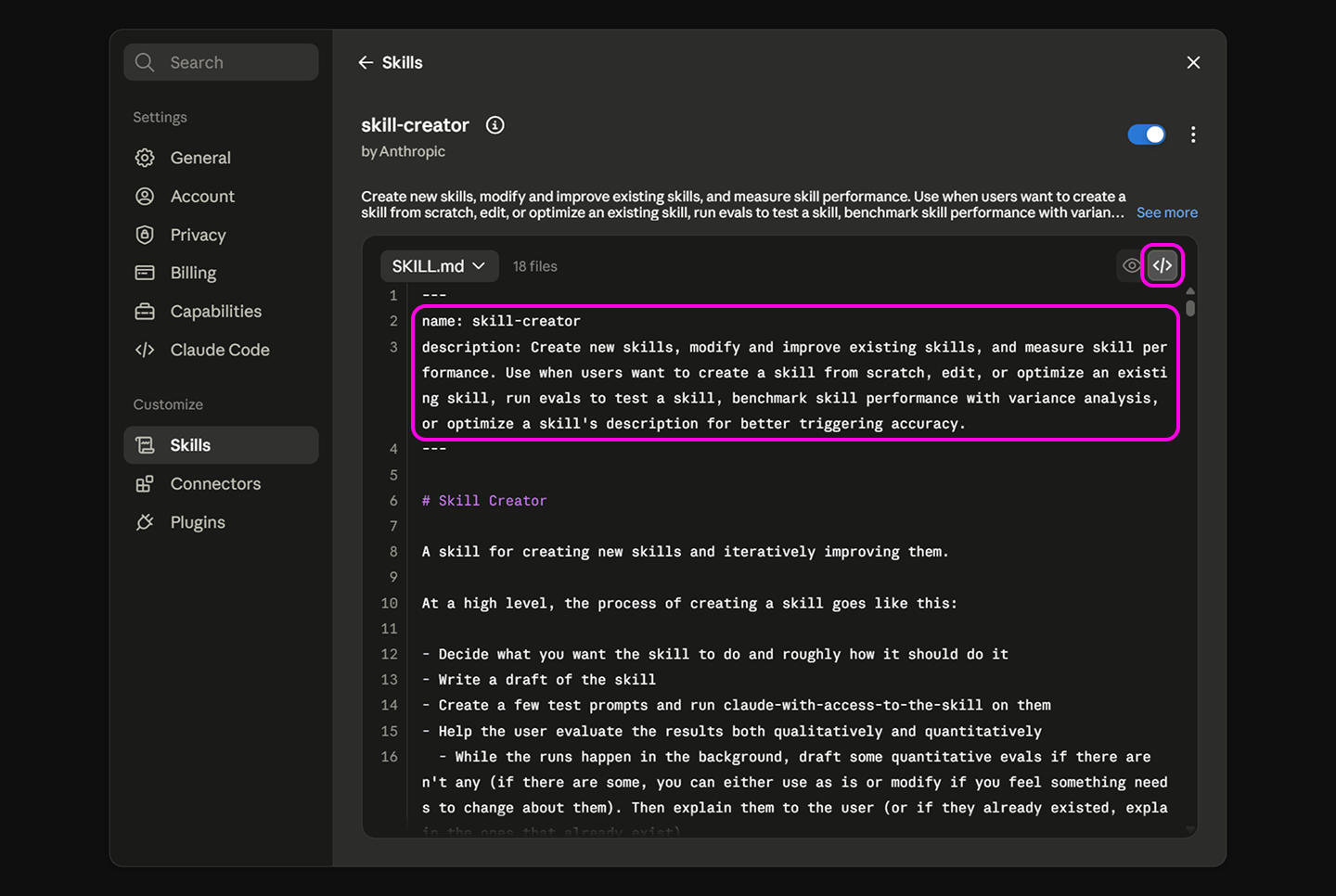Click line number 16 in the gutter
Screen dimensions: 1336x896
390,757
